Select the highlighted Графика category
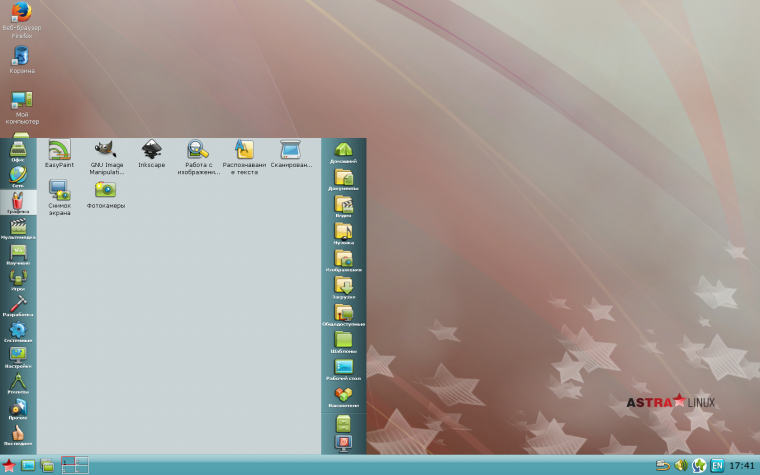This screenshot has height=475, width=760. point(18,203)
